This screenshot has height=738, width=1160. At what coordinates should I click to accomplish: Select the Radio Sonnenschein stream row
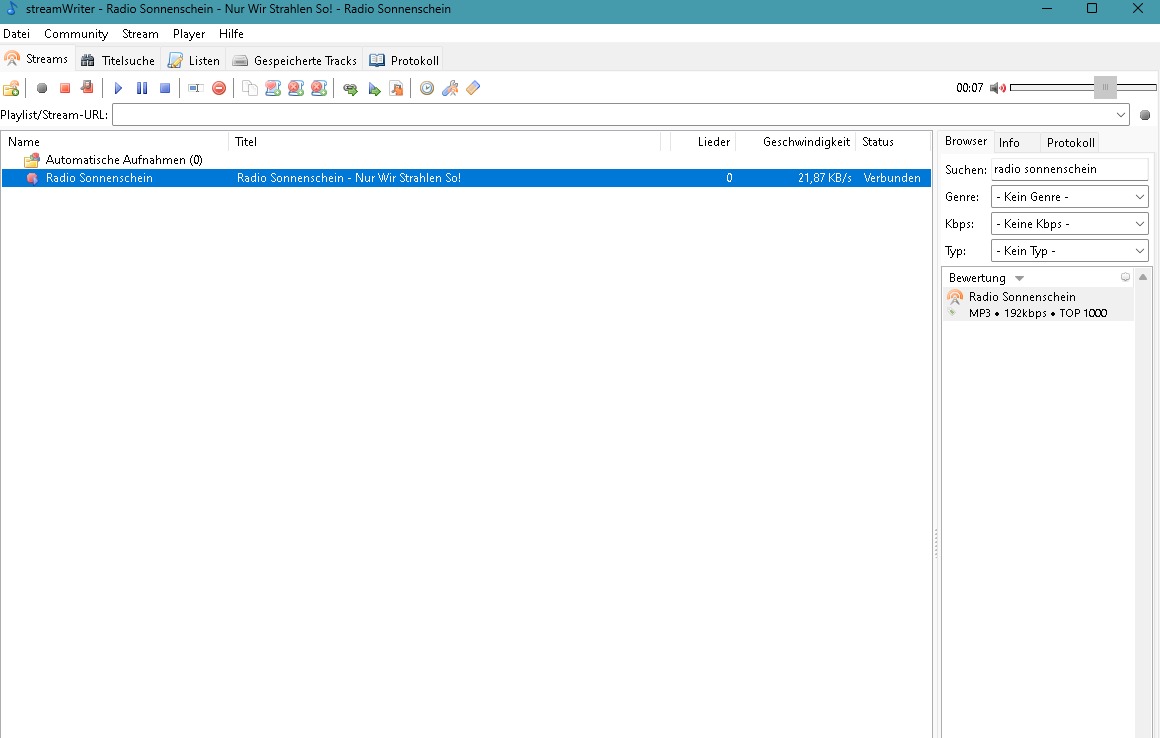coord(466,178)
